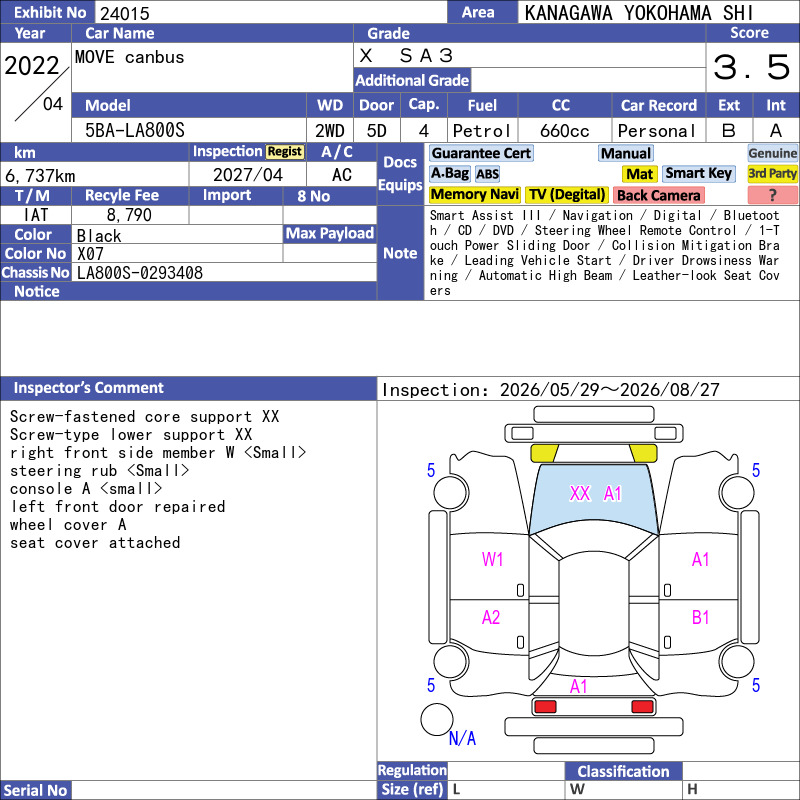Image resolution: width=800 pixels, height=800 pixels.
Task: Click the XX mark on windshield diagram
Action: (x=580, y=493)
